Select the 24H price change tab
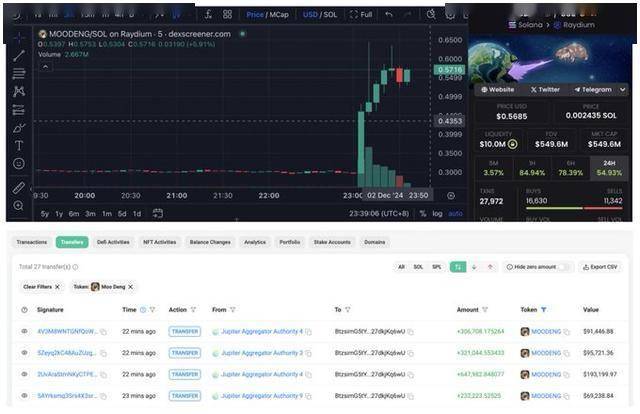This screenshot has width=640, height=414. click(609, 168)
